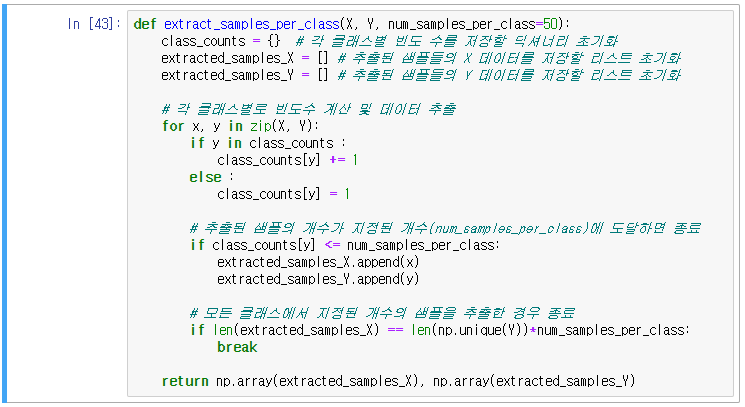Click 'if class_counts[y] <= num_samples_per_class:' line
This screenshot has width=745, height=407.
344,245
